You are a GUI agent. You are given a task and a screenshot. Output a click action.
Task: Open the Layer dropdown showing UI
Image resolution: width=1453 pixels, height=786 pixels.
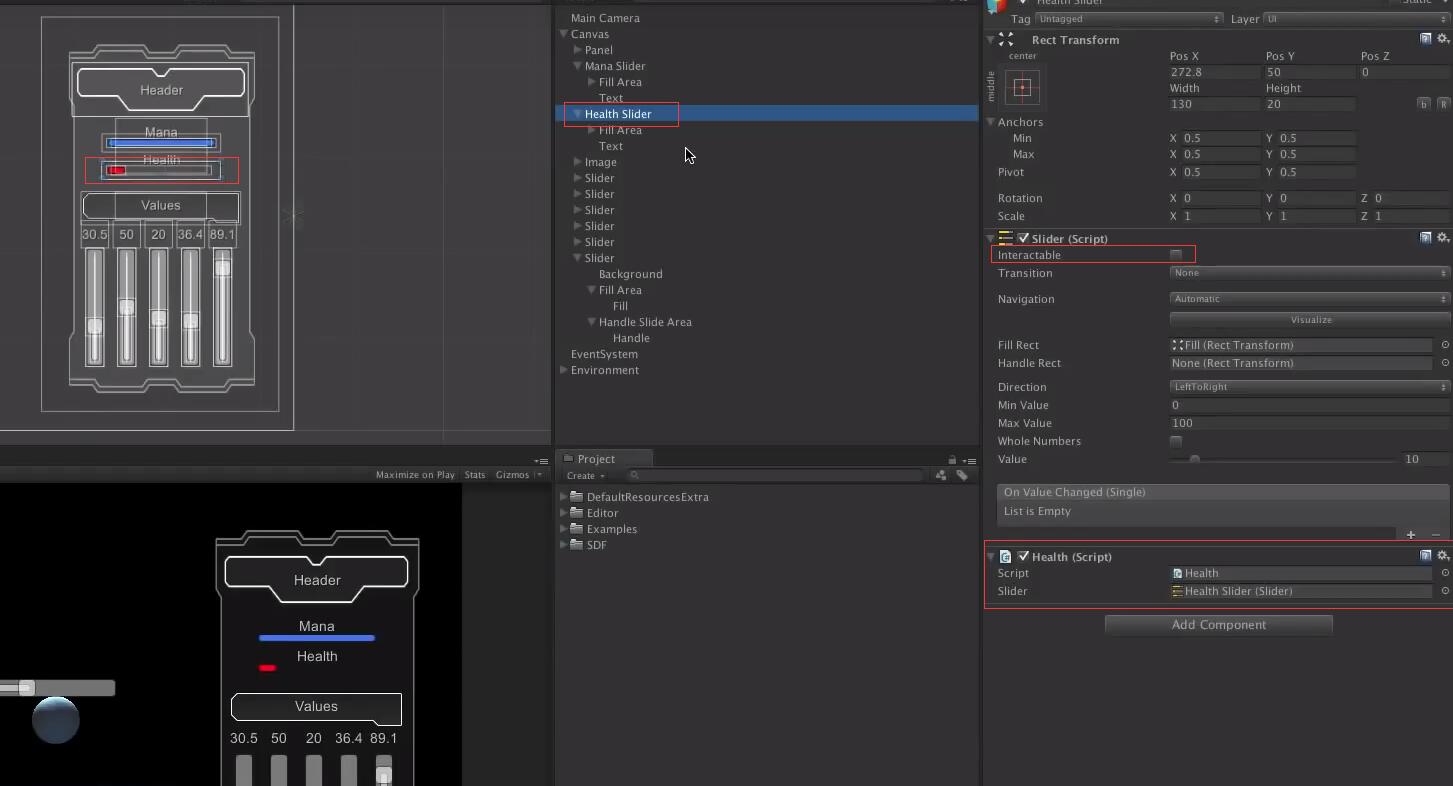point(1357,19)
